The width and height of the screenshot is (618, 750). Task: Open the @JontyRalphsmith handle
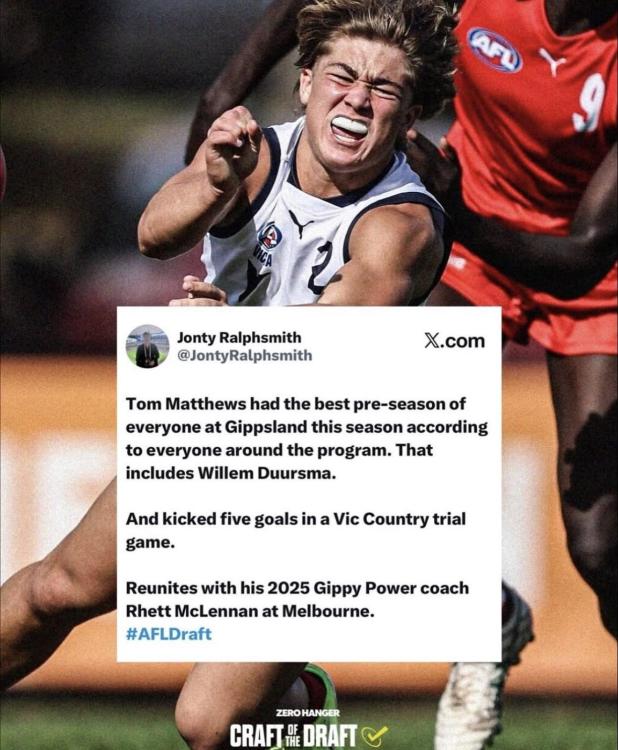pos(244,355)
